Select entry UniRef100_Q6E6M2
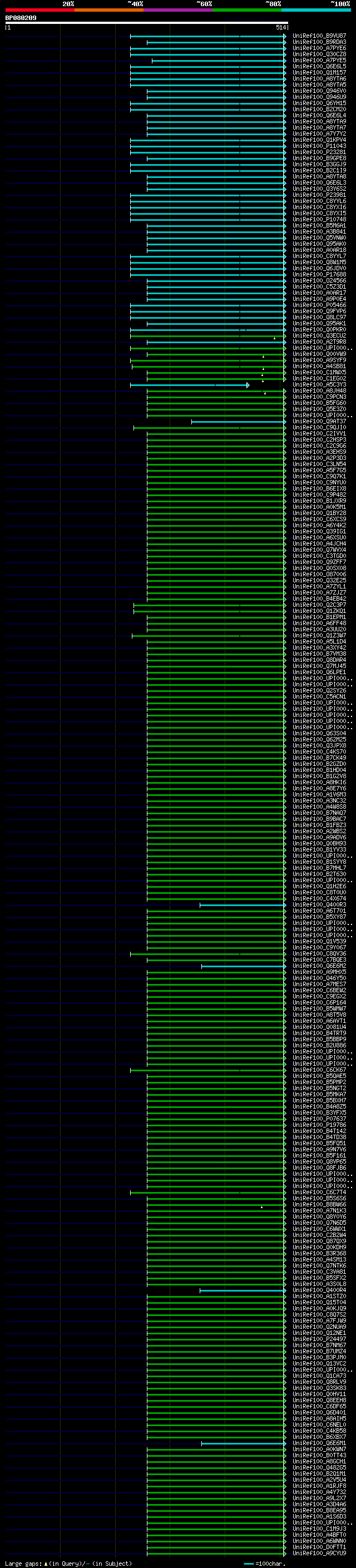Image resolution: width=356 pixels, height=1568 pixels. pyautogui.click(x=319, y=966)
